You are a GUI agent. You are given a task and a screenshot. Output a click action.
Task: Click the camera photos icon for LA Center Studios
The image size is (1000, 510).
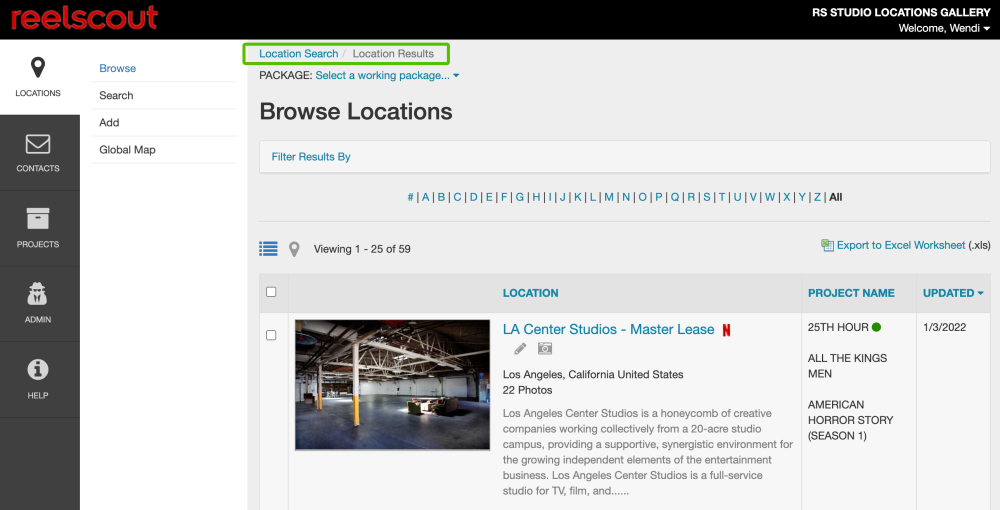(x=545, y=348)
